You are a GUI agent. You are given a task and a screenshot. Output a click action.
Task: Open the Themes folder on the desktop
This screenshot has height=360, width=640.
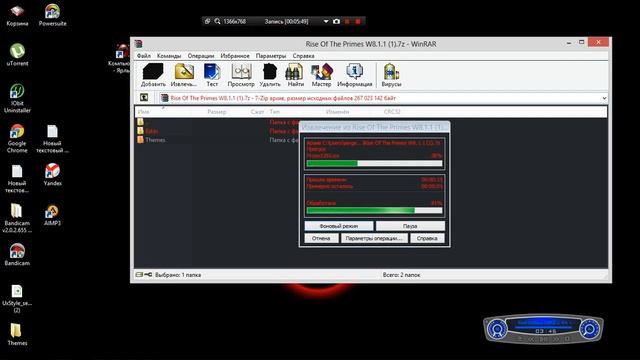click(x=17, y=335)
